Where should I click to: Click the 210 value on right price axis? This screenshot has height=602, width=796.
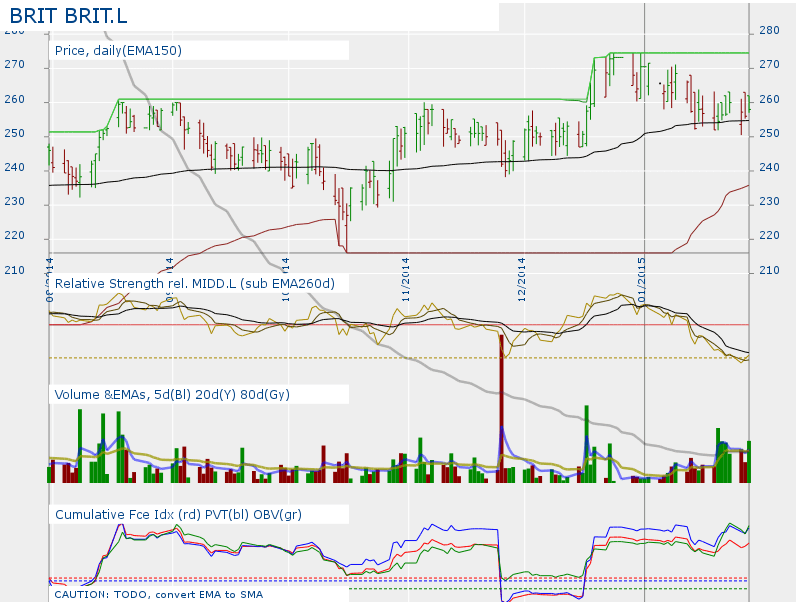coord(769,270)
